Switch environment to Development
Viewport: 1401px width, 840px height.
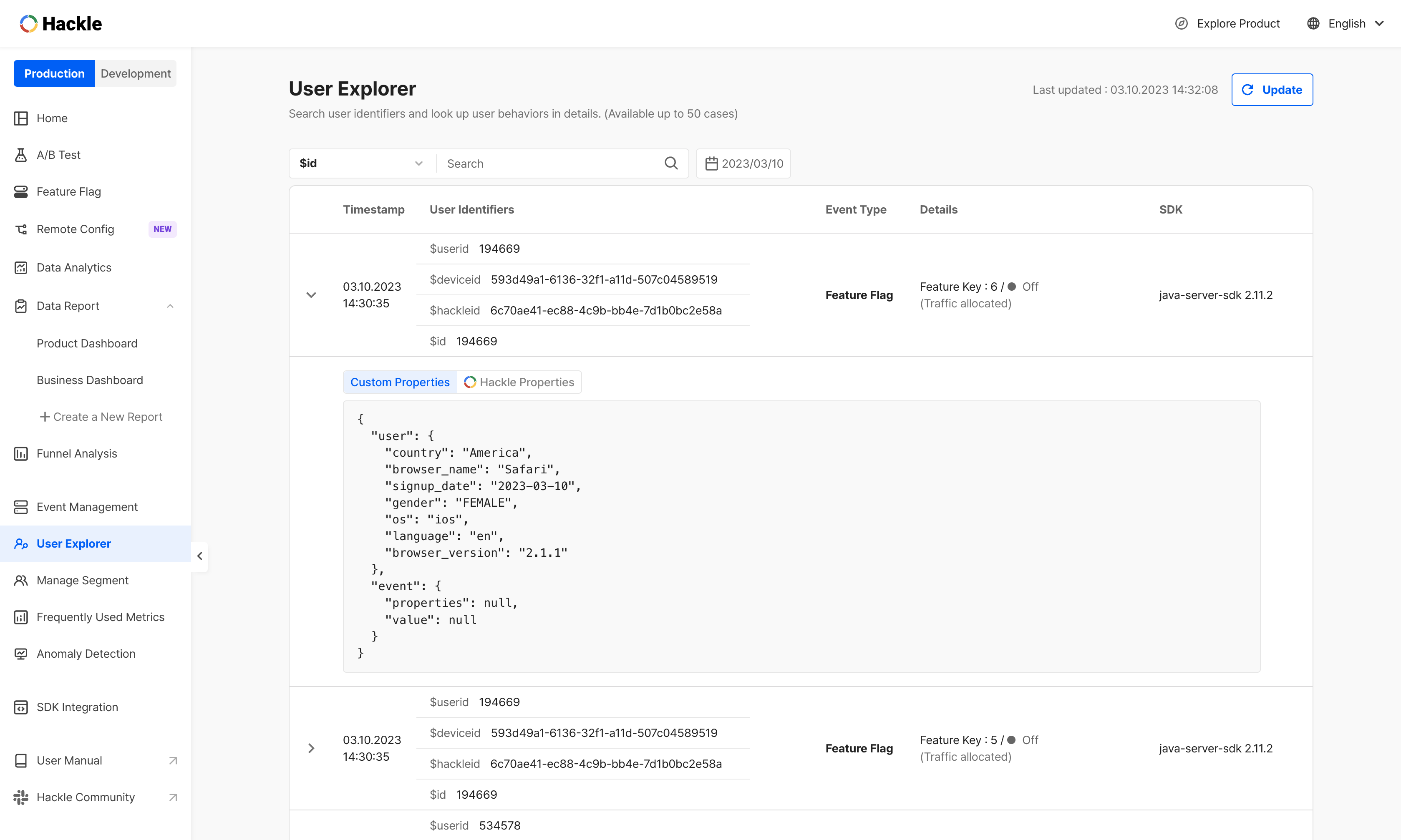135,73
